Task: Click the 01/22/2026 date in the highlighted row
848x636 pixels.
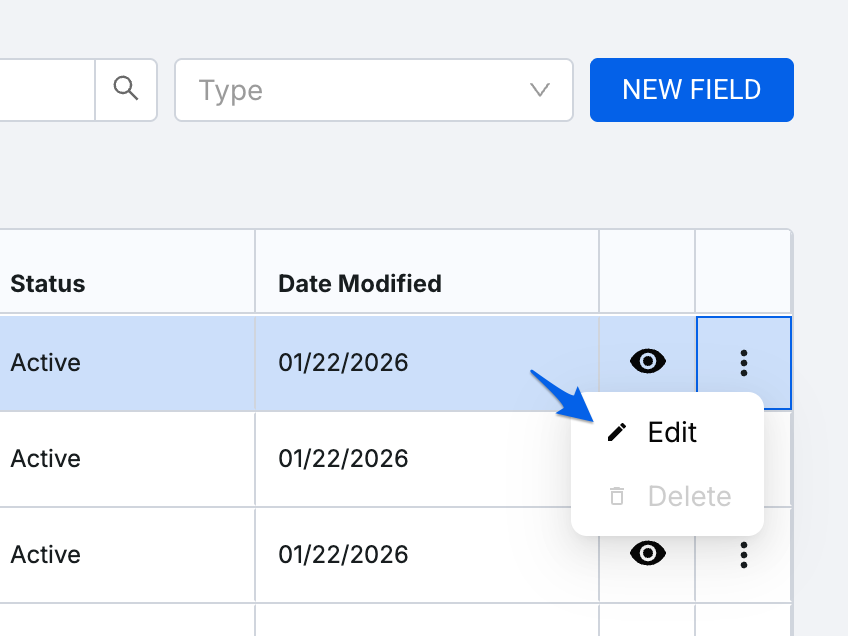Action: point(343,362)
